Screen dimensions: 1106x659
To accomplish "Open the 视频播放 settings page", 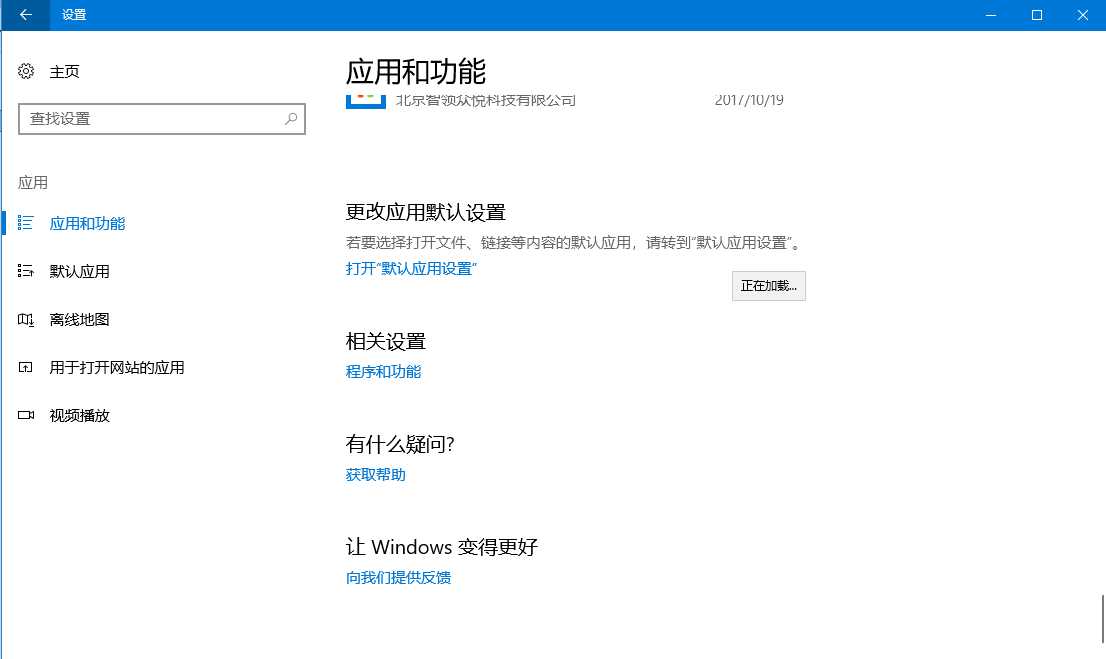I will [78, 415].
